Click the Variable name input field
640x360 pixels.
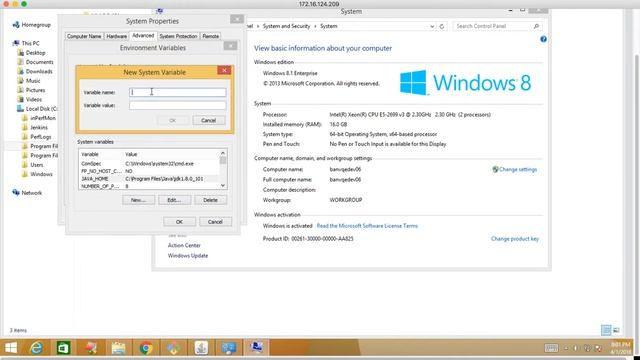click(x=178, y=92)
